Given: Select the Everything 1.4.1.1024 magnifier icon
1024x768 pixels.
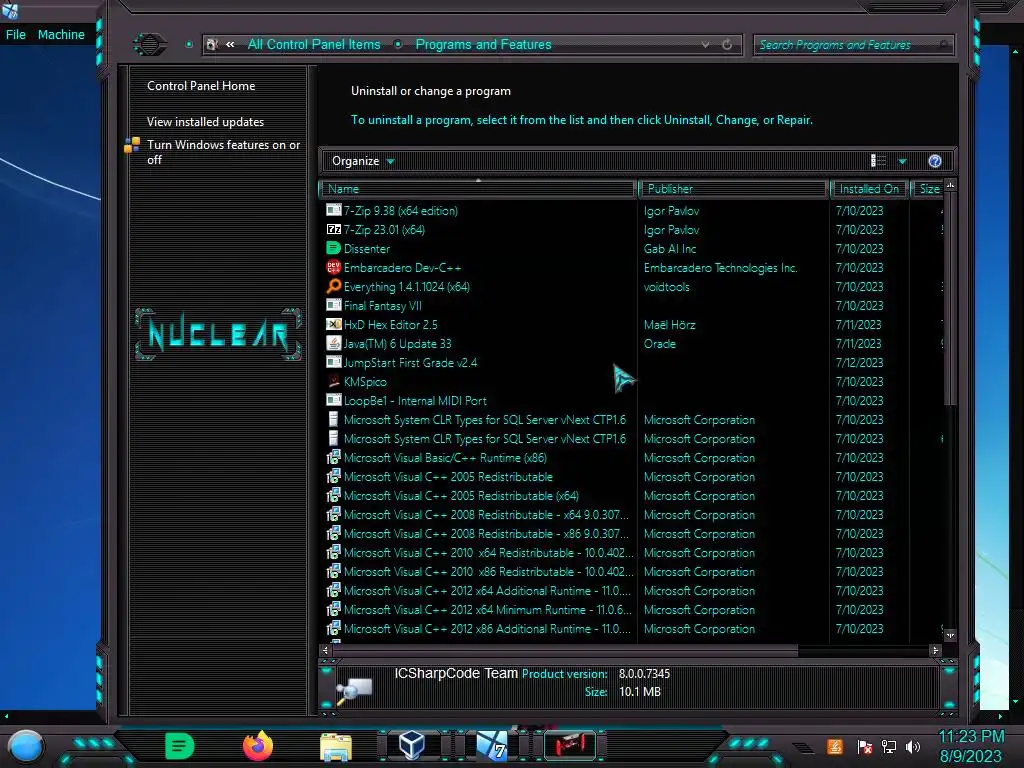Looking at the screenshot, I should (x=334, y=286).
